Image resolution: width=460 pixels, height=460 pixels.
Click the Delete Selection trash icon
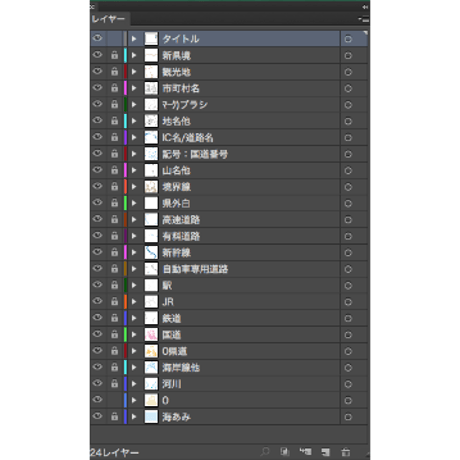coord(346,452)
